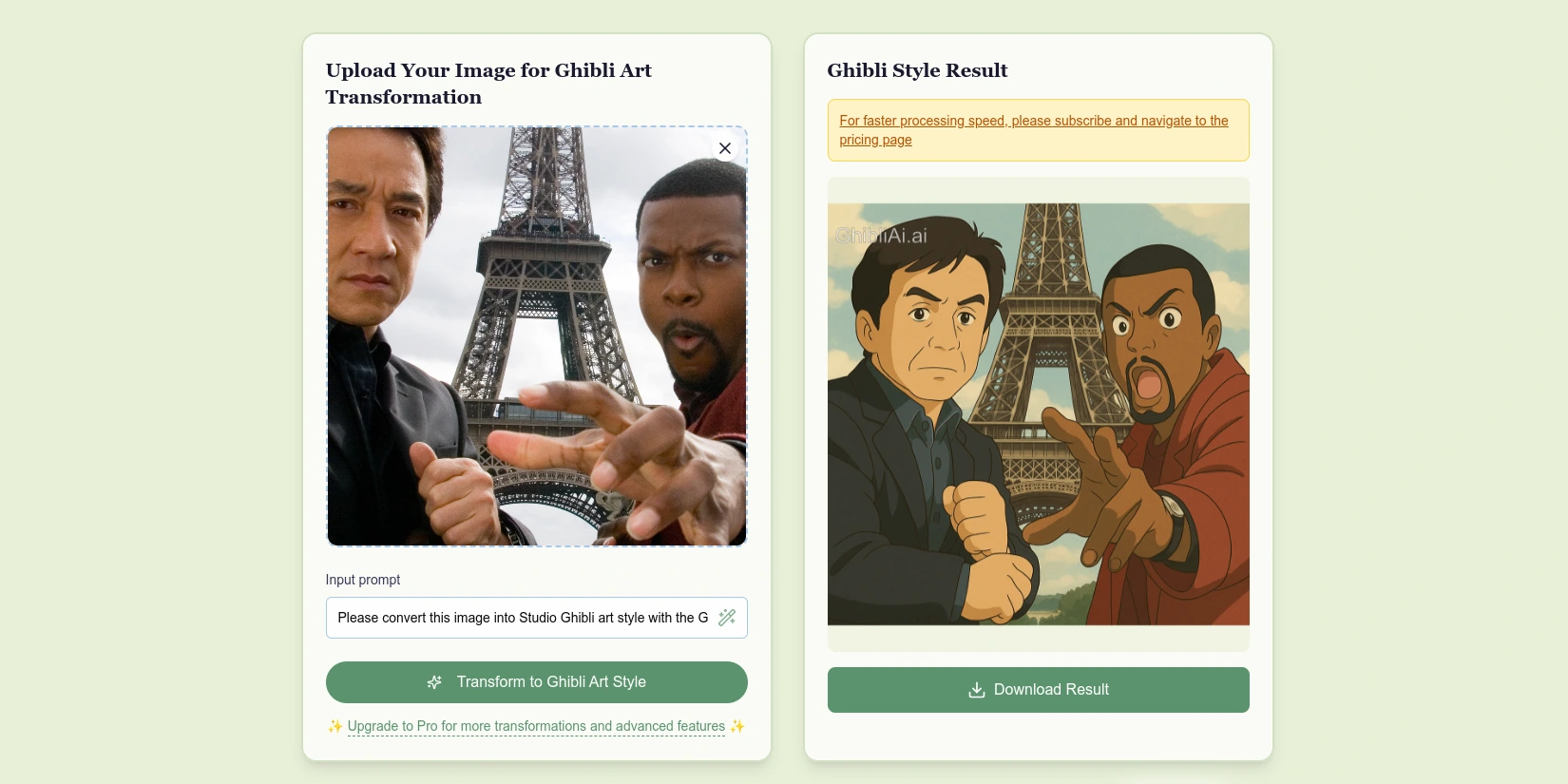Click the GhibliAi.ai watermark on result
Image resolution: width=1568 pixels, height=784 pixels.
pyautogui.click(x=881, y=236)
